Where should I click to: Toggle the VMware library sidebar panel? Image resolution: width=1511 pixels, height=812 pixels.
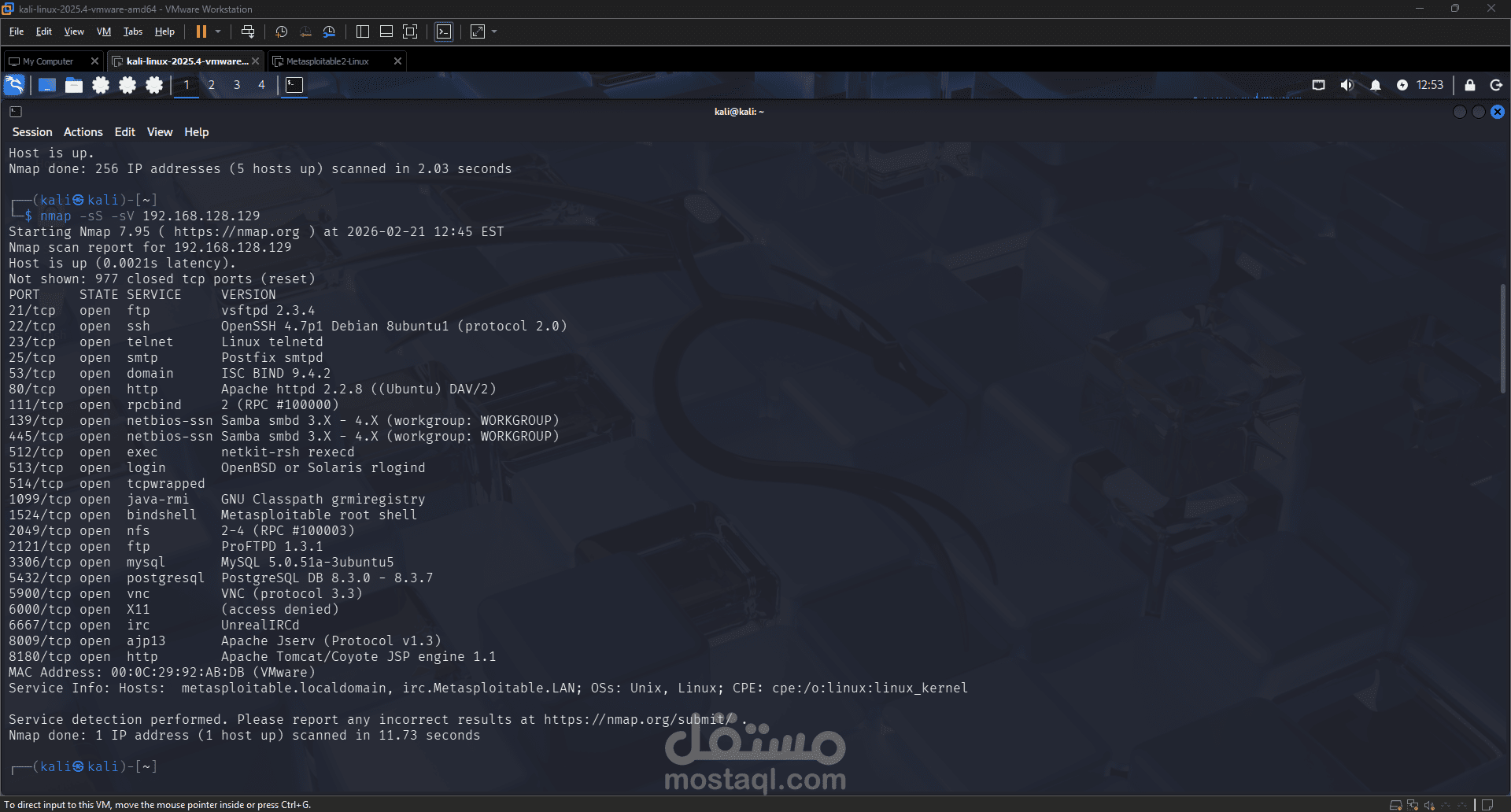click(x=363, y=31)
